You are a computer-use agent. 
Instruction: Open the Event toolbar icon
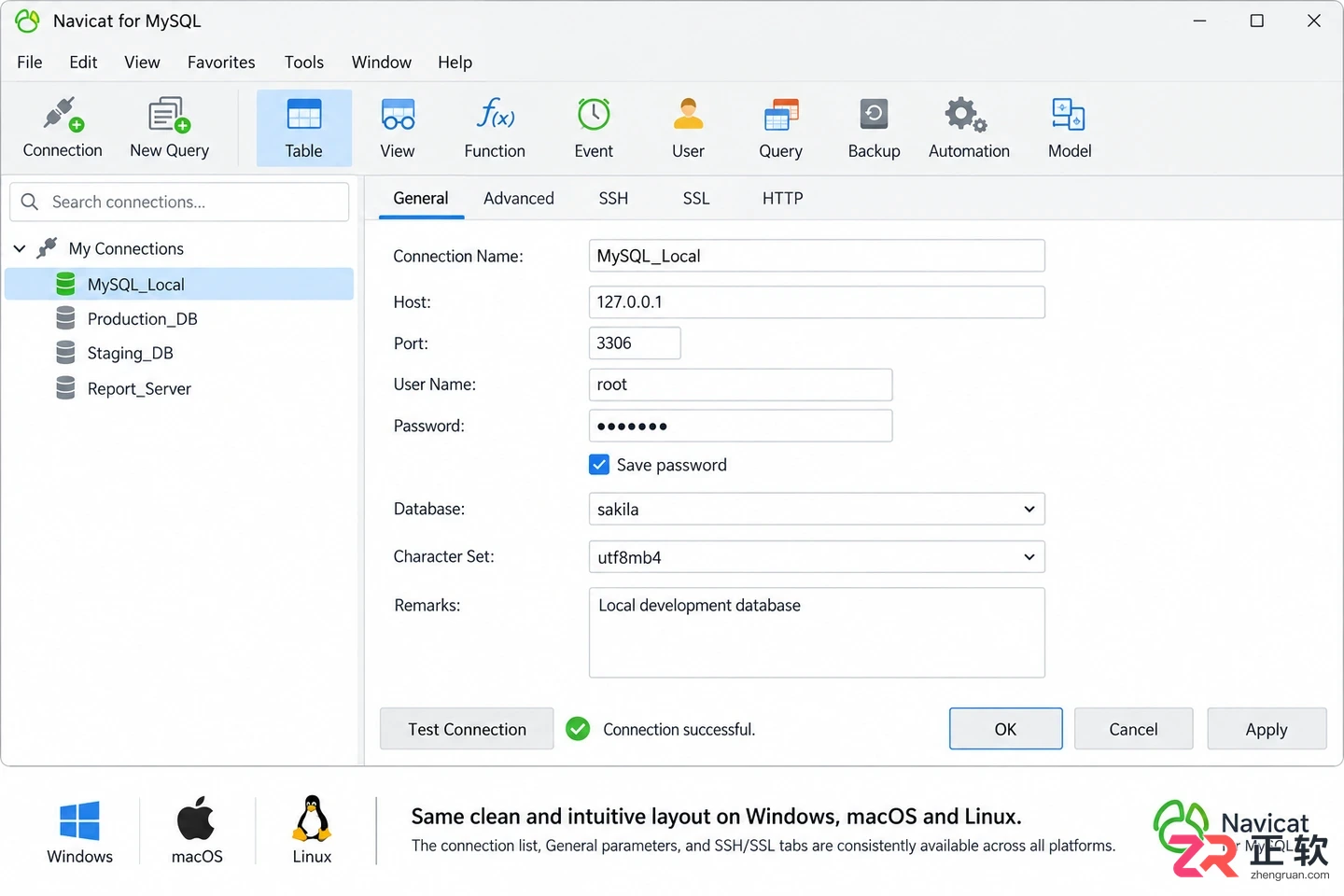click(594, 128)
